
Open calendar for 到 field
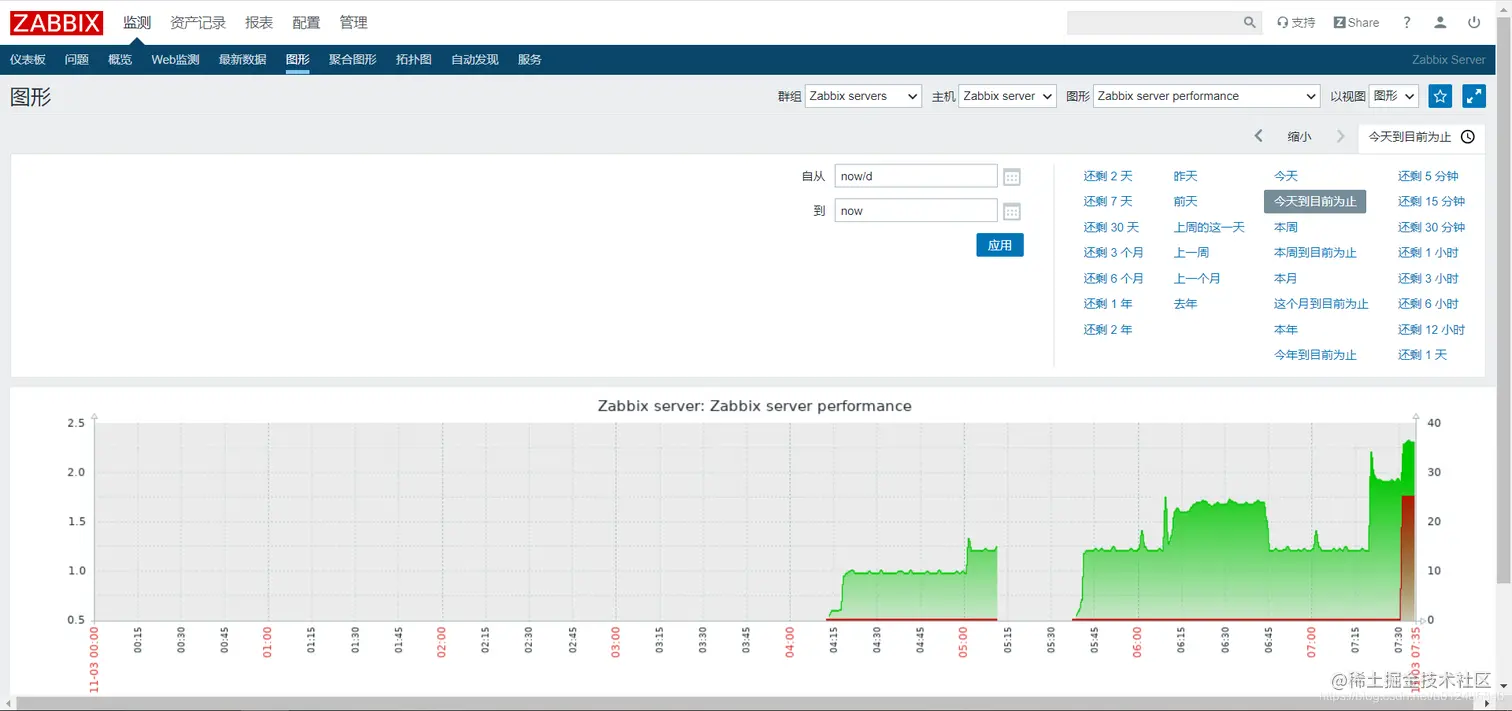1012,211
